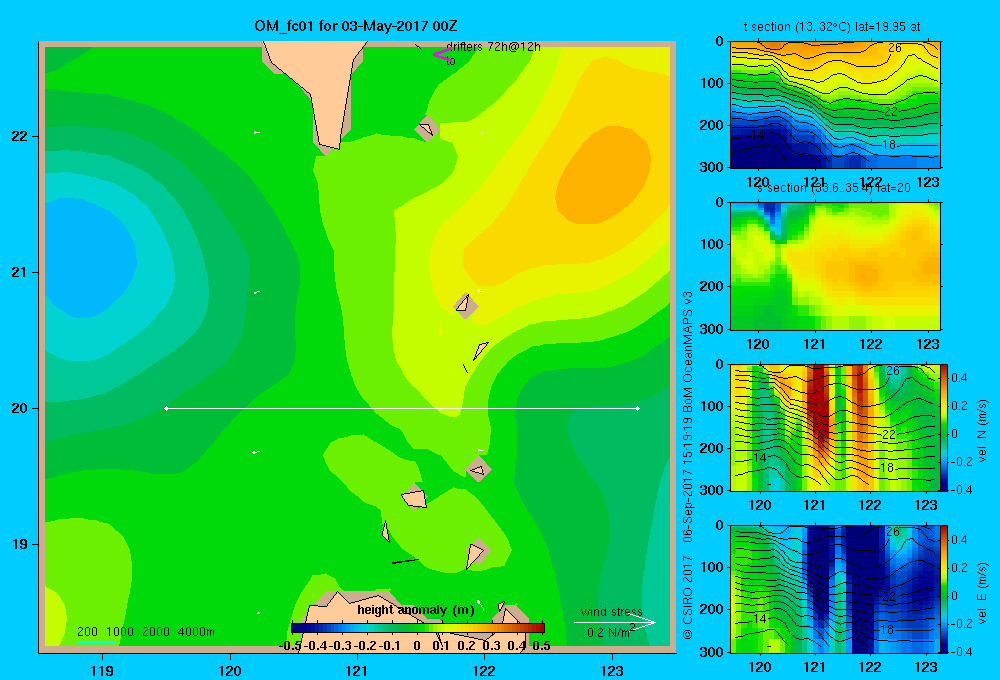Click the red northward jet core in vel. N panel
The image size is (1000, 680).
point(818,408)
